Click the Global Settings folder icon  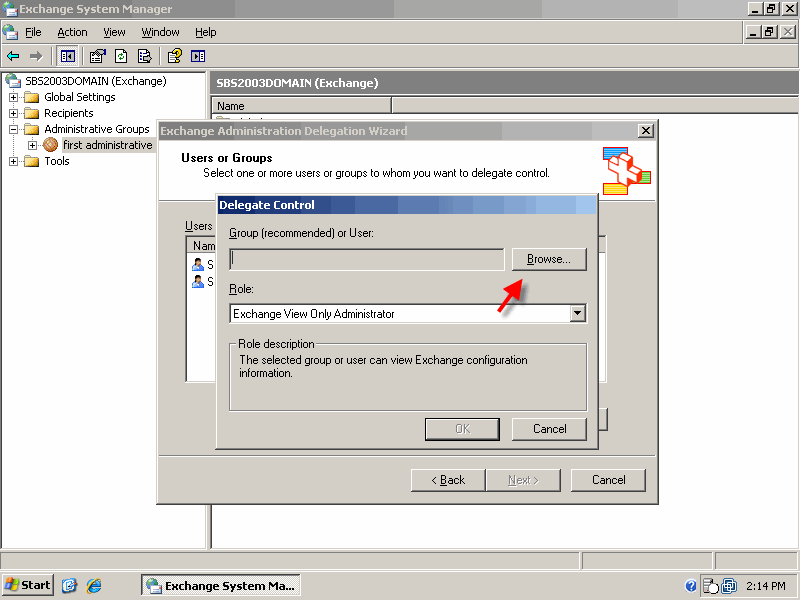(32, 97)
